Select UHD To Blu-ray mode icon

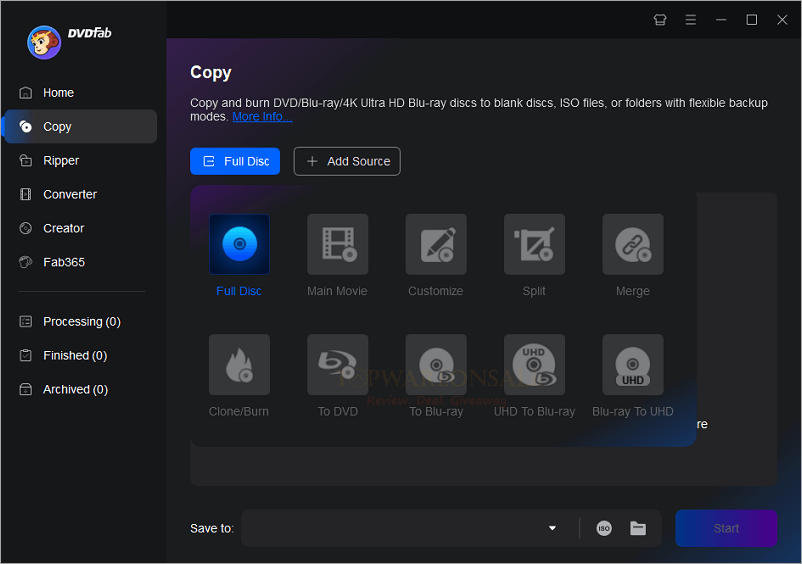click(x=534, y=365)
